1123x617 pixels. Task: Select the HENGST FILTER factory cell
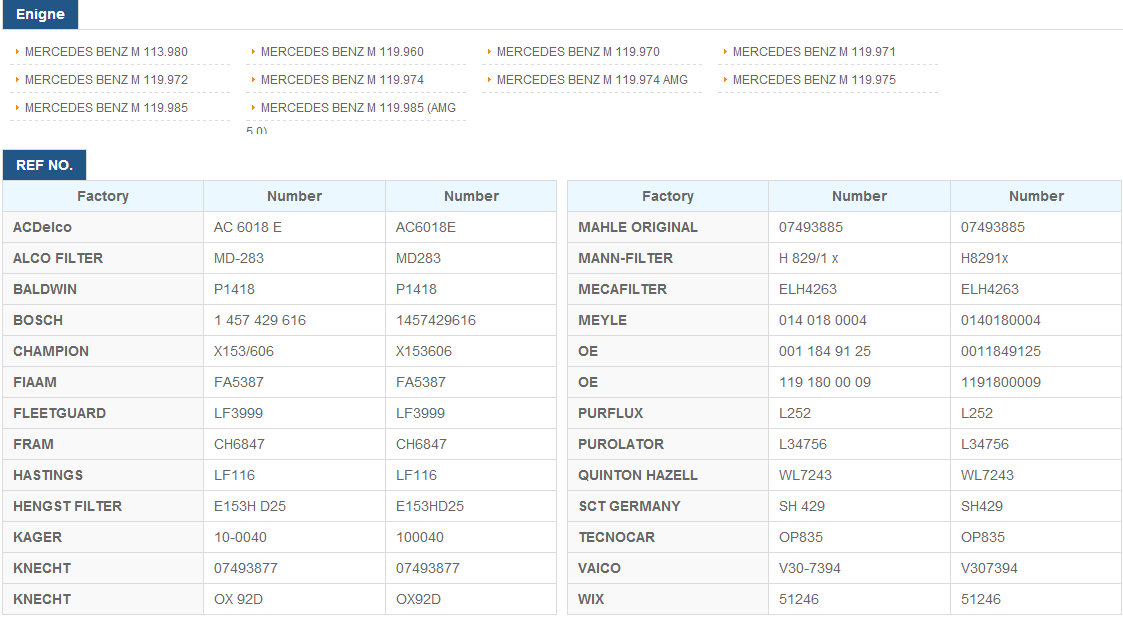[x=103, y=506]
